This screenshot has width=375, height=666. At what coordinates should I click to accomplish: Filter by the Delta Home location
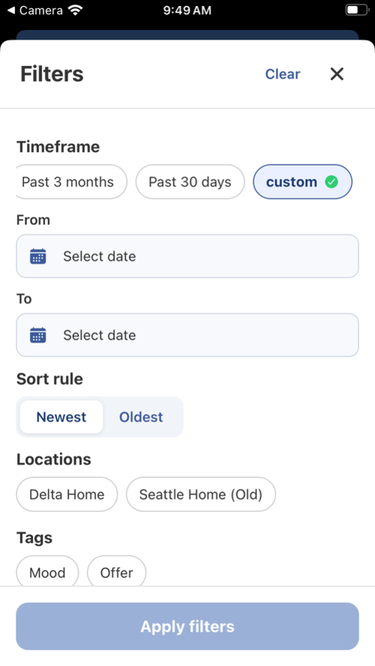click(67, 494)
